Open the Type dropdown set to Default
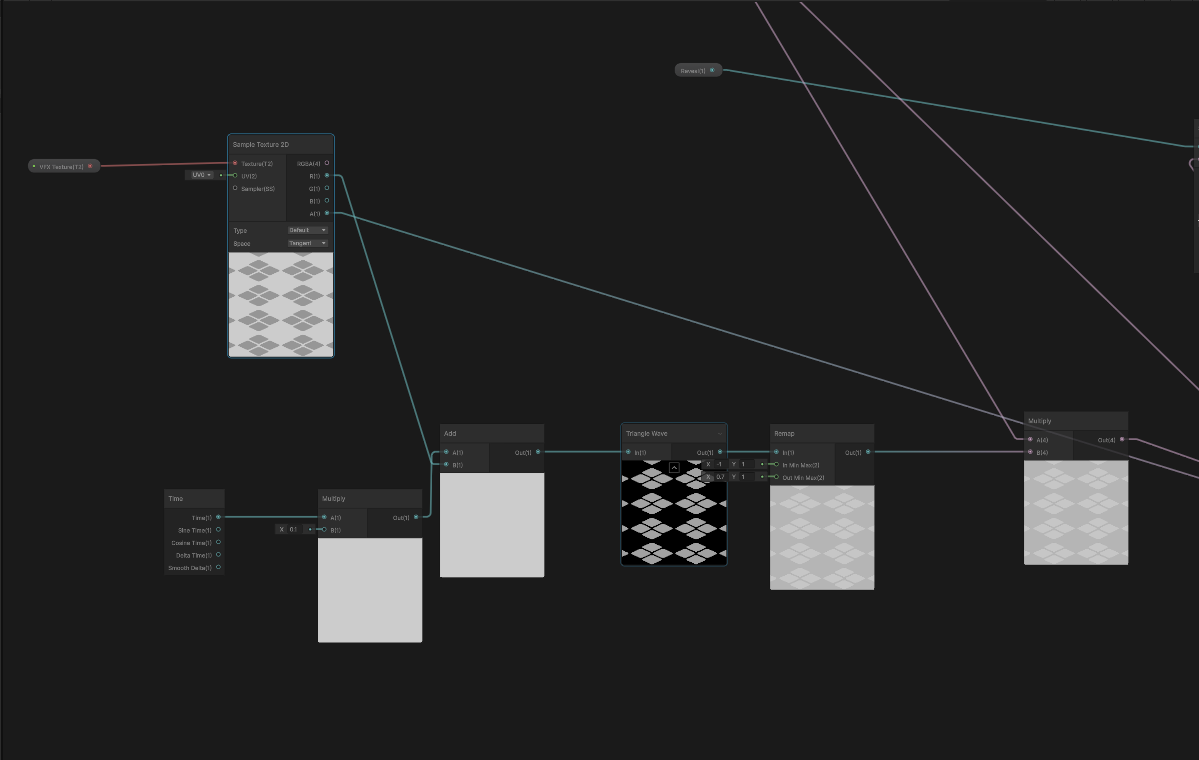 coord(307,230)
